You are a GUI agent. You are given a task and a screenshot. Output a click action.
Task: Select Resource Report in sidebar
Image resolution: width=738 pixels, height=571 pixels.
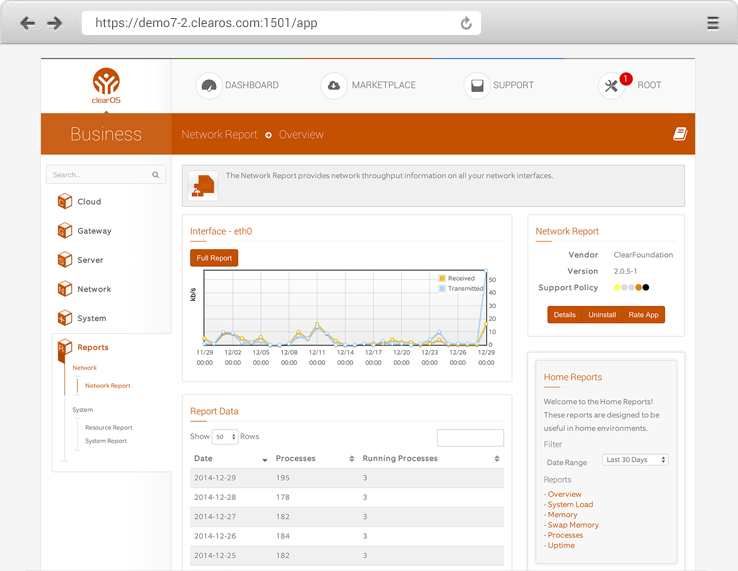click(108, 428)
